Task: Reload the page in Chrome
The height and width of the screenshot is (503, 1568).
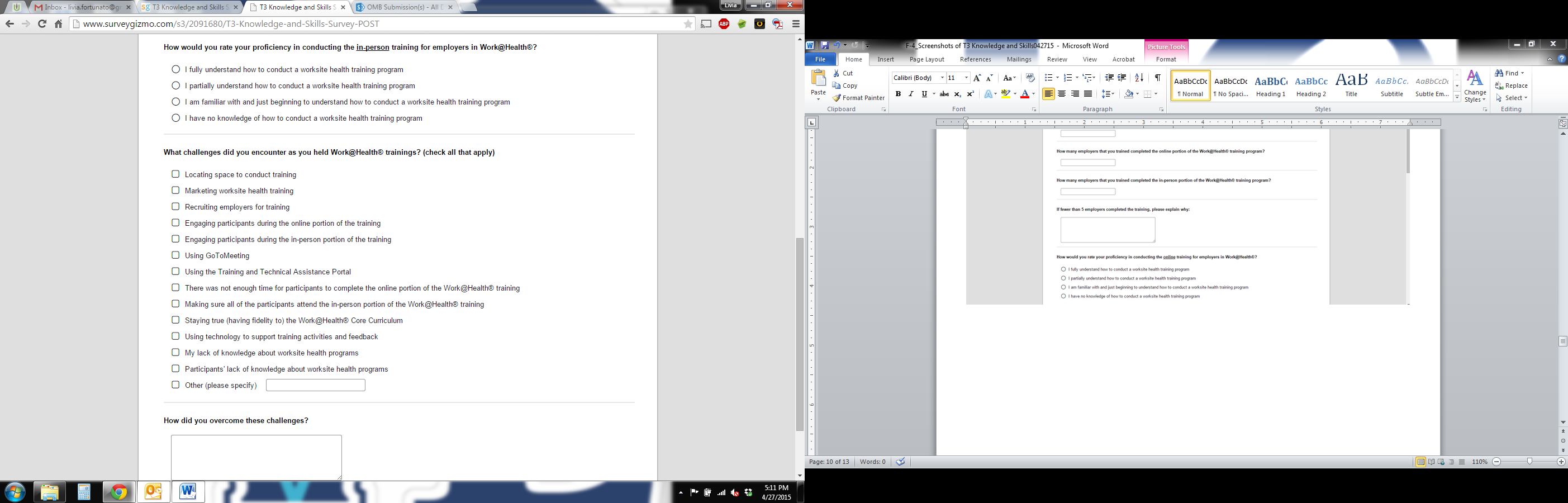Action: click(42, 23)
